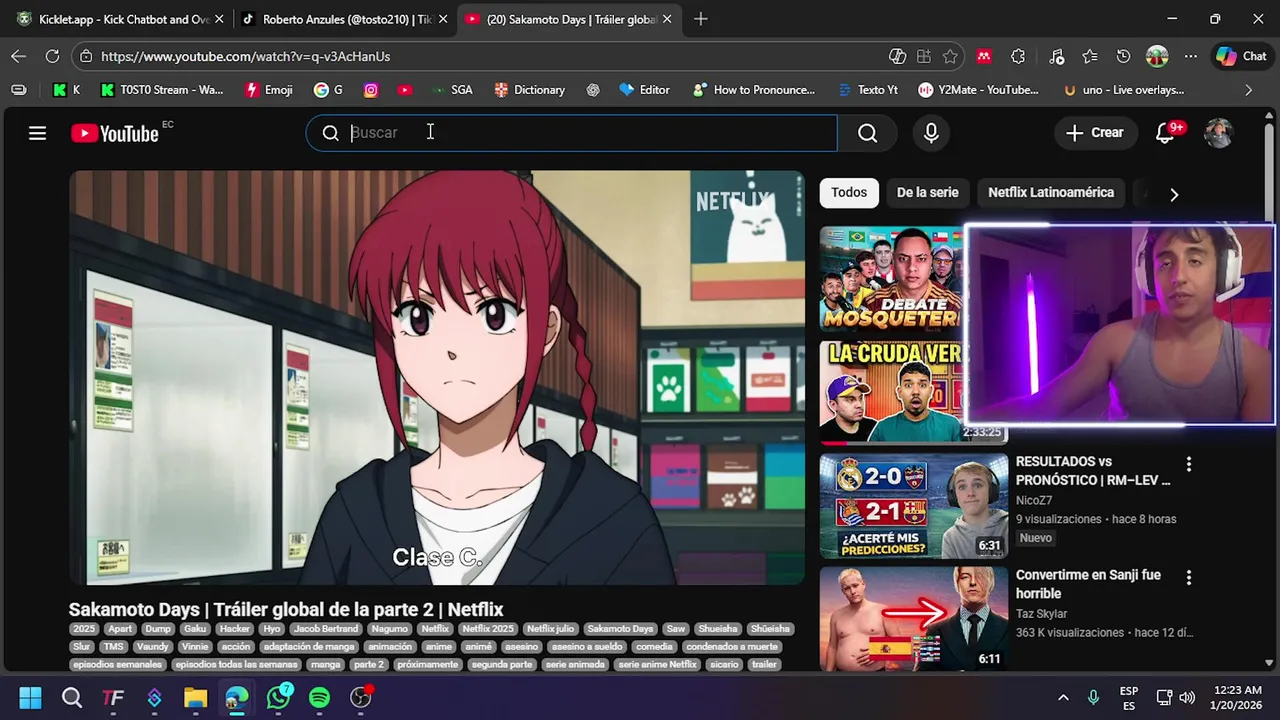Switch to Roberto Anzules TikTok tab
Image resolution: width=1280 pixels, height=720 pixels.
point(344,19)
